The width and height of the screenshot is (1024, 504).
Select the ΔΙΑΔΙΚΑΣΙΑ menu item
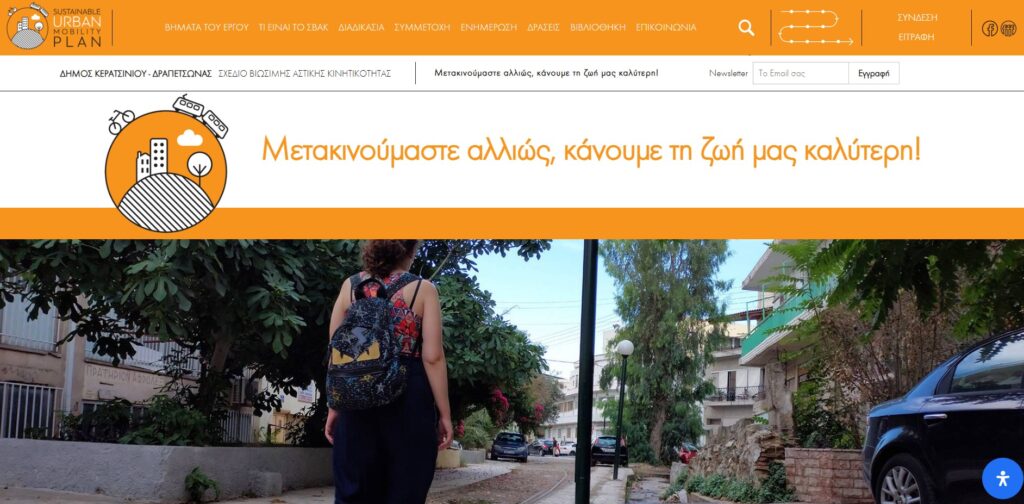(361, 27)
